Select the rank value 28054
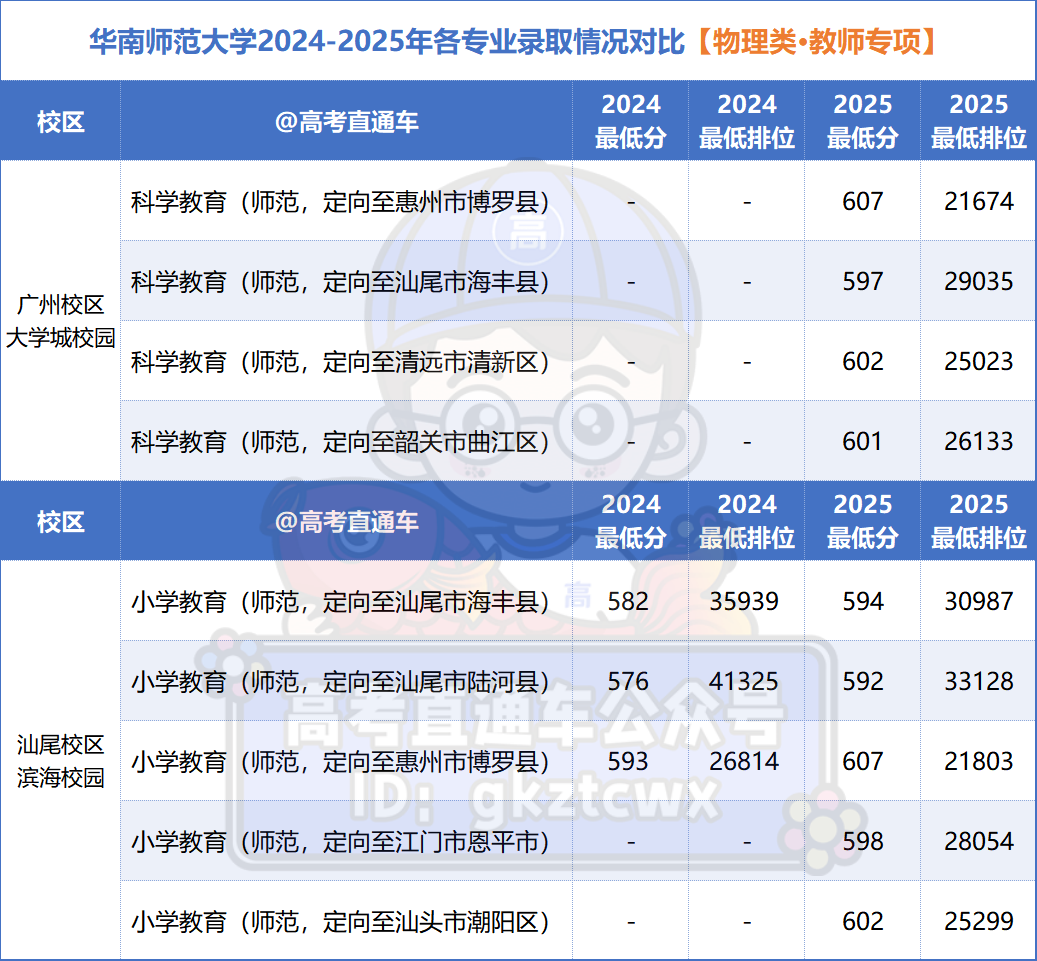 pos(978,841)
